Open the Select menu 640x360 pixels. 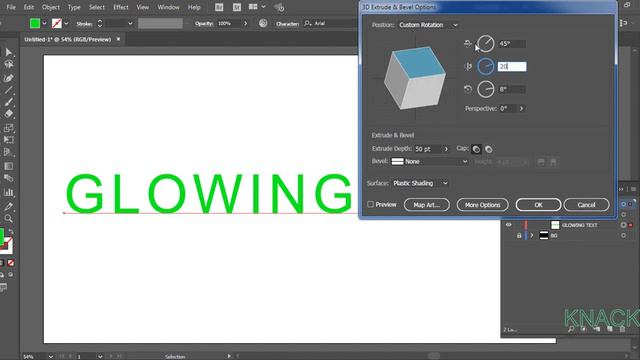[97, 7]
